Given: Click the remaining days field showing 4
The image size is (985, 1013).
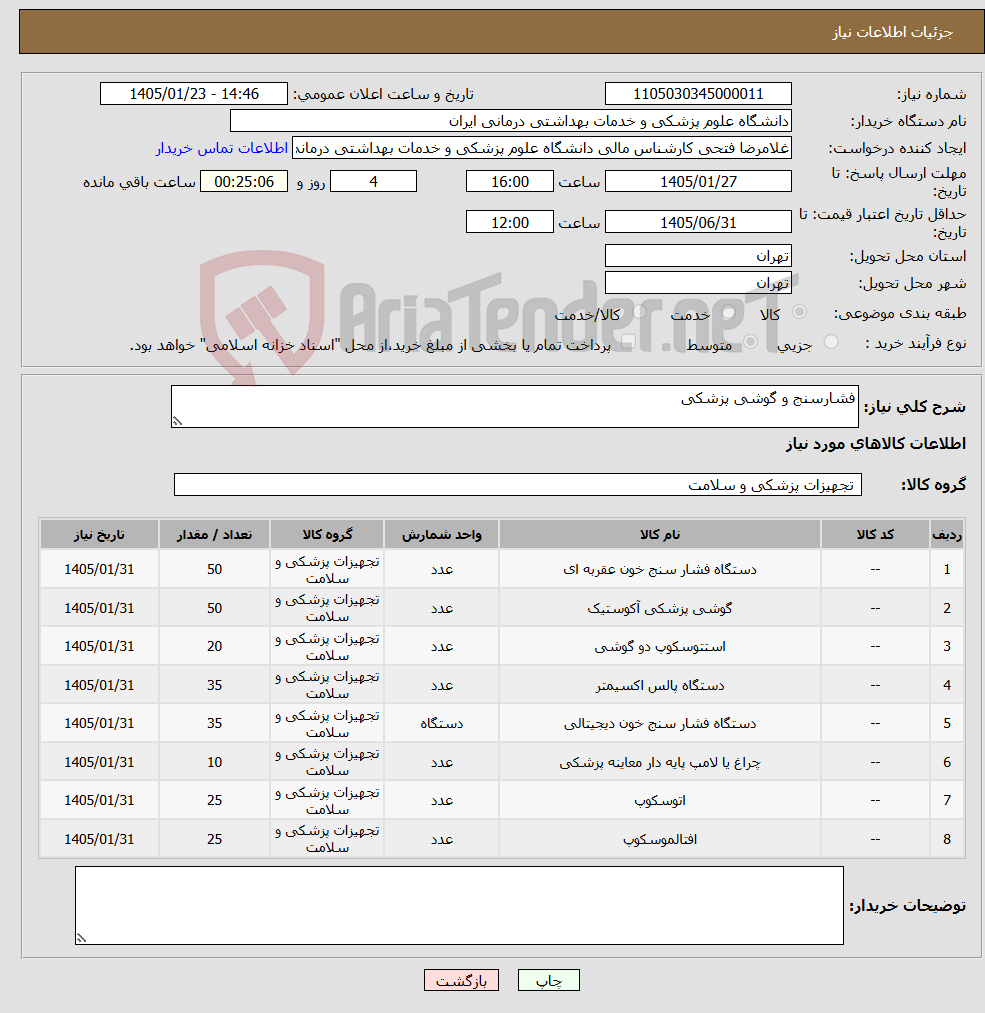Looking at the screenshot, I should tap(373, 182).
